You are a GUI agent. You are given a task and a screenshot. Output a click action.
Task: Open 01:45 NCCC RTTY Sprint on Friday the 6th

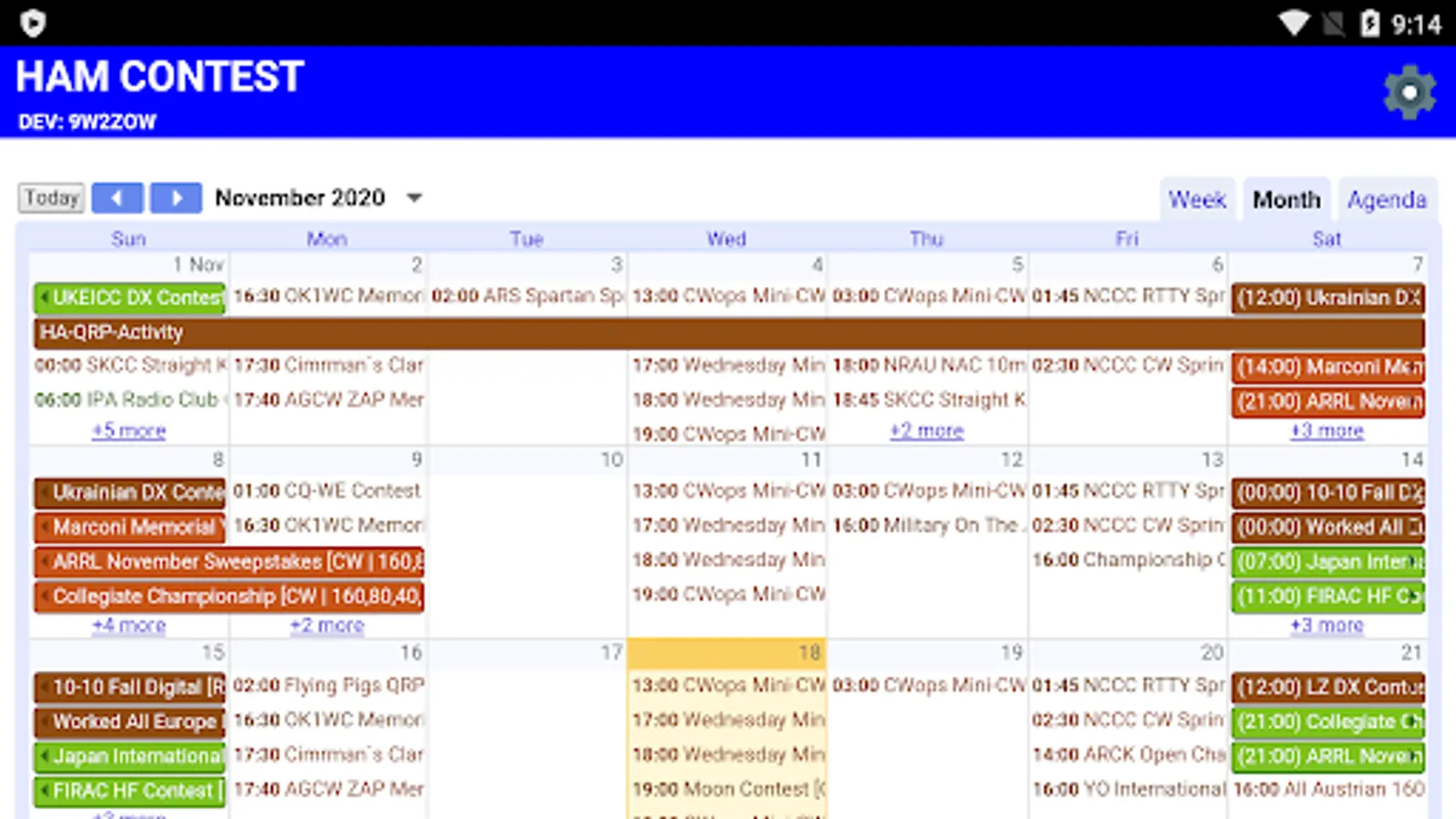(1128, 296)
